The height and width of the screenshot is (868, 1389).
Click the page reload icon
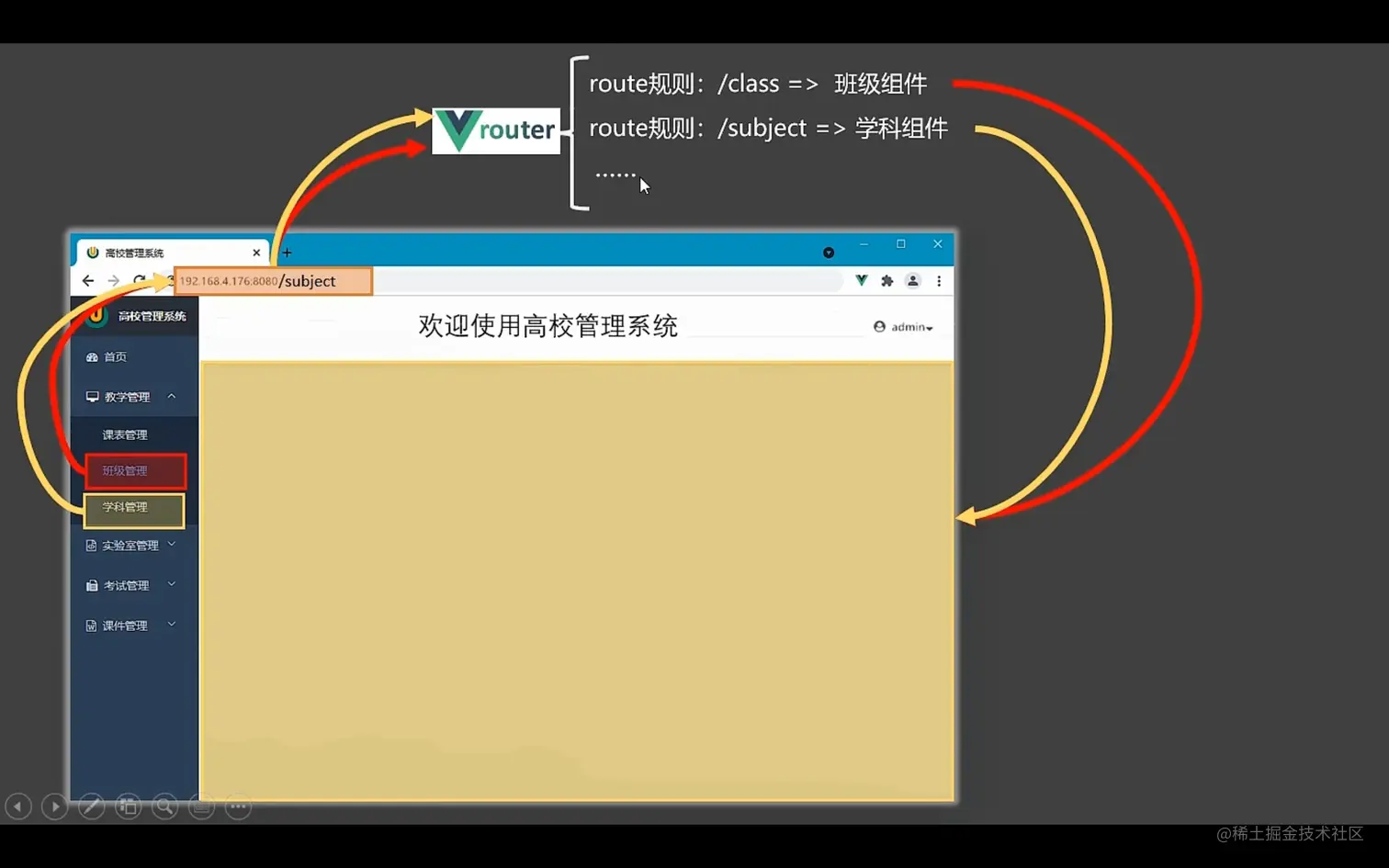coord(138,279)
